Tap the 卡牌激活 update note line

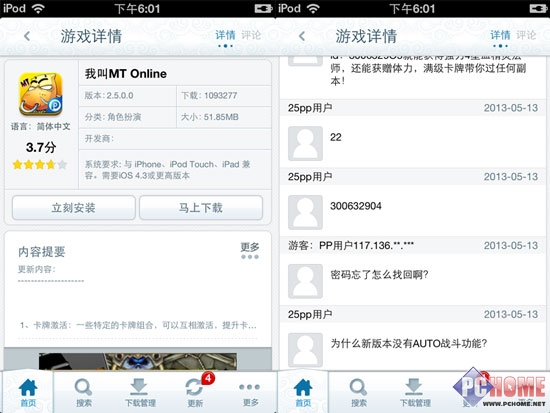tap(138, 325)
